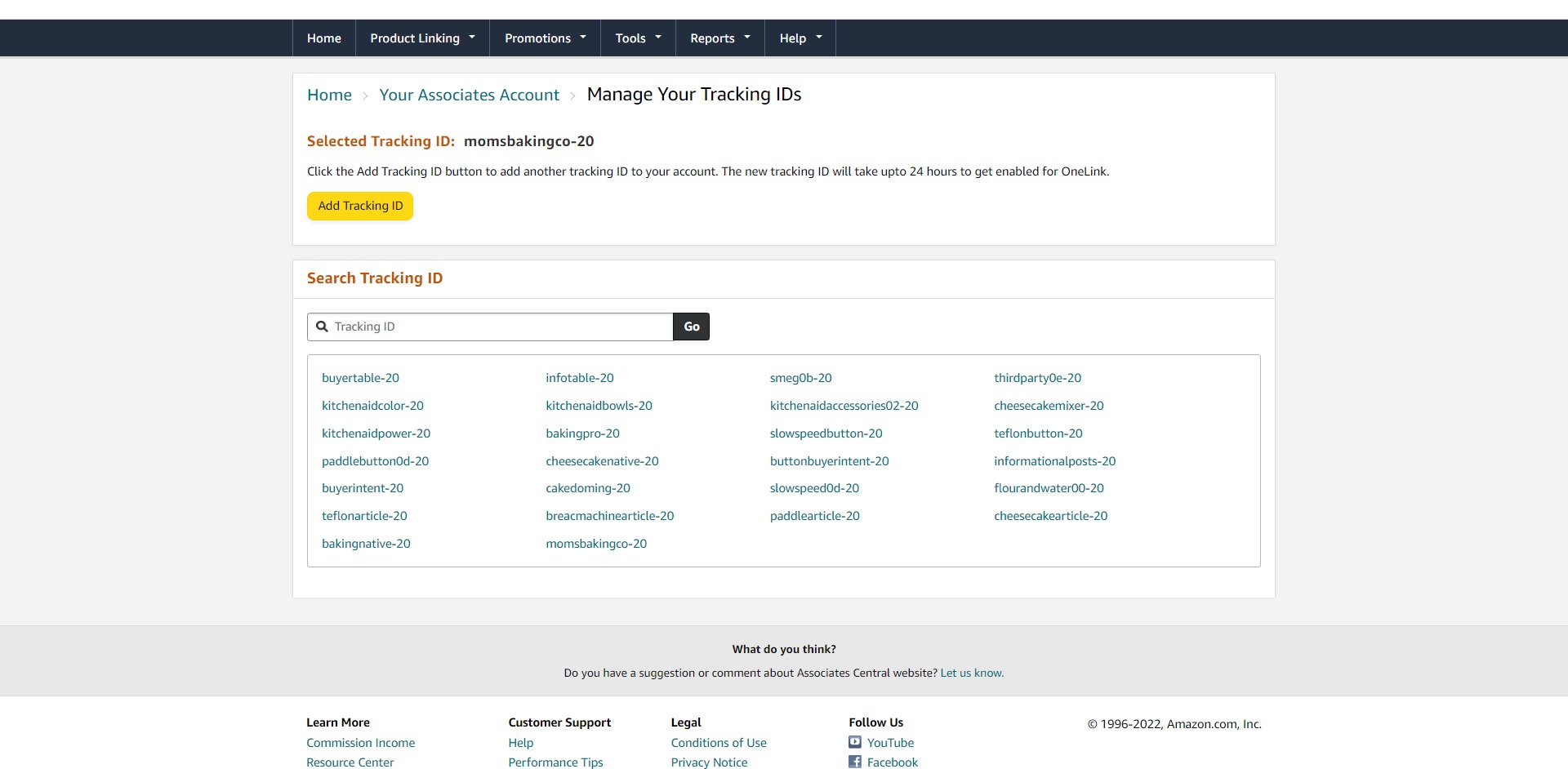Select tracking ID informationalposts-20

tap(1054, 461)
